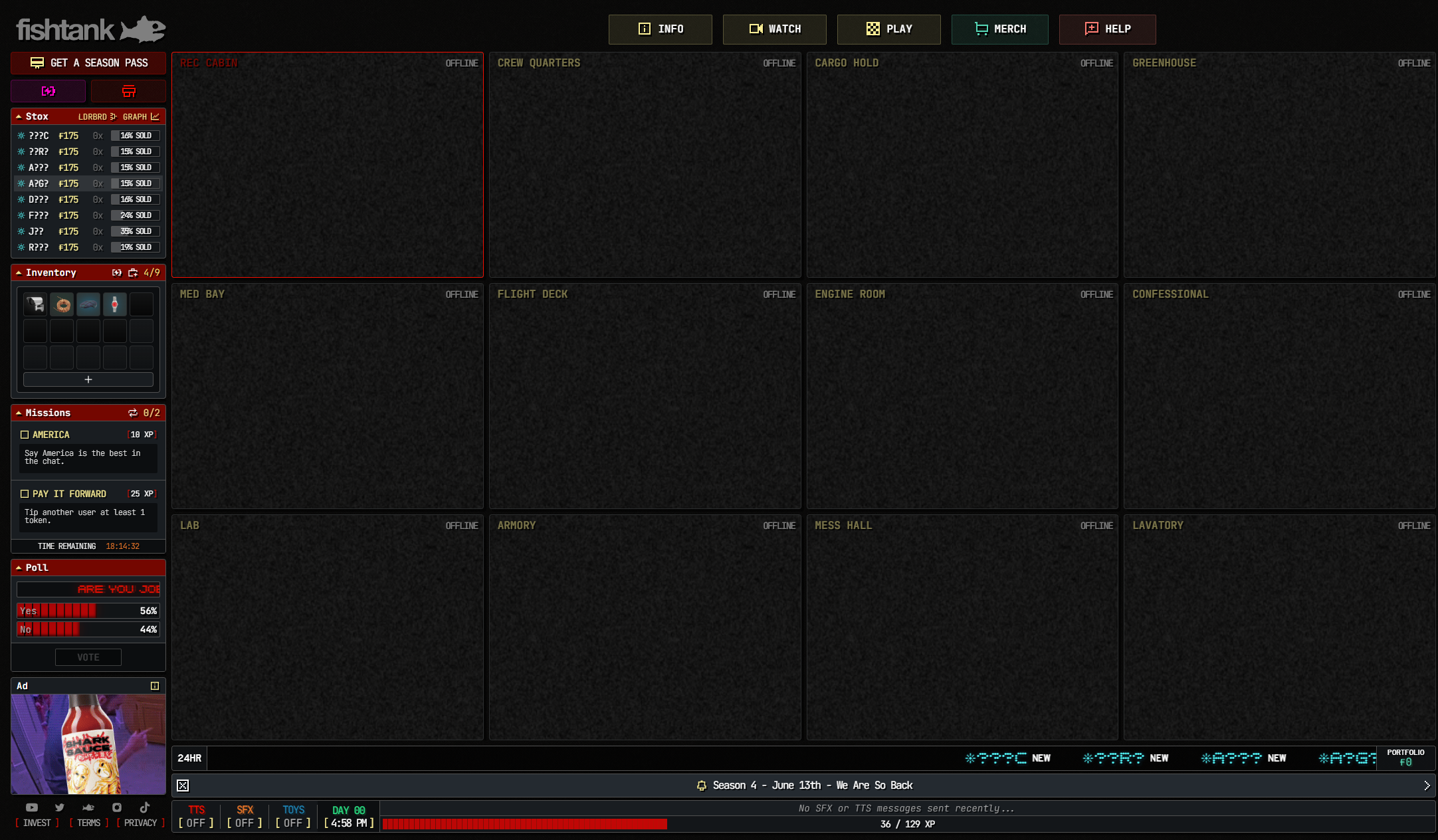The image size is (1438, 840).
Task: Click the fishtank shark logo
Action: coord(91,29)
